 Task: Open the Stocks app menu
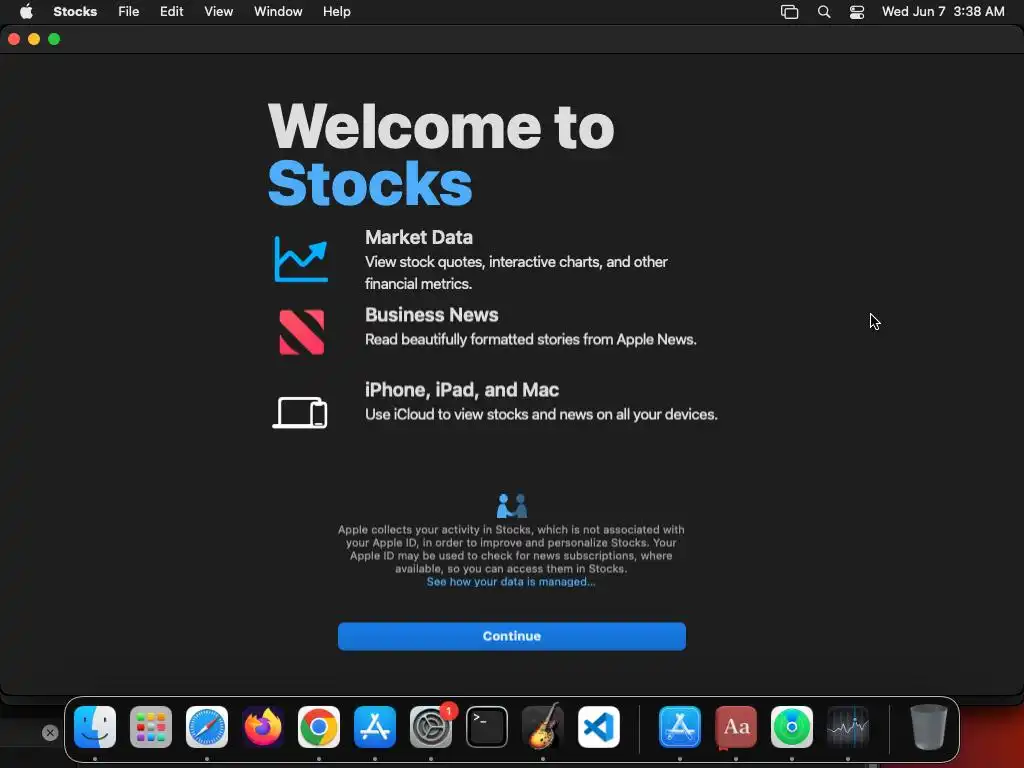pyautogui.click(x=75, y=12)
